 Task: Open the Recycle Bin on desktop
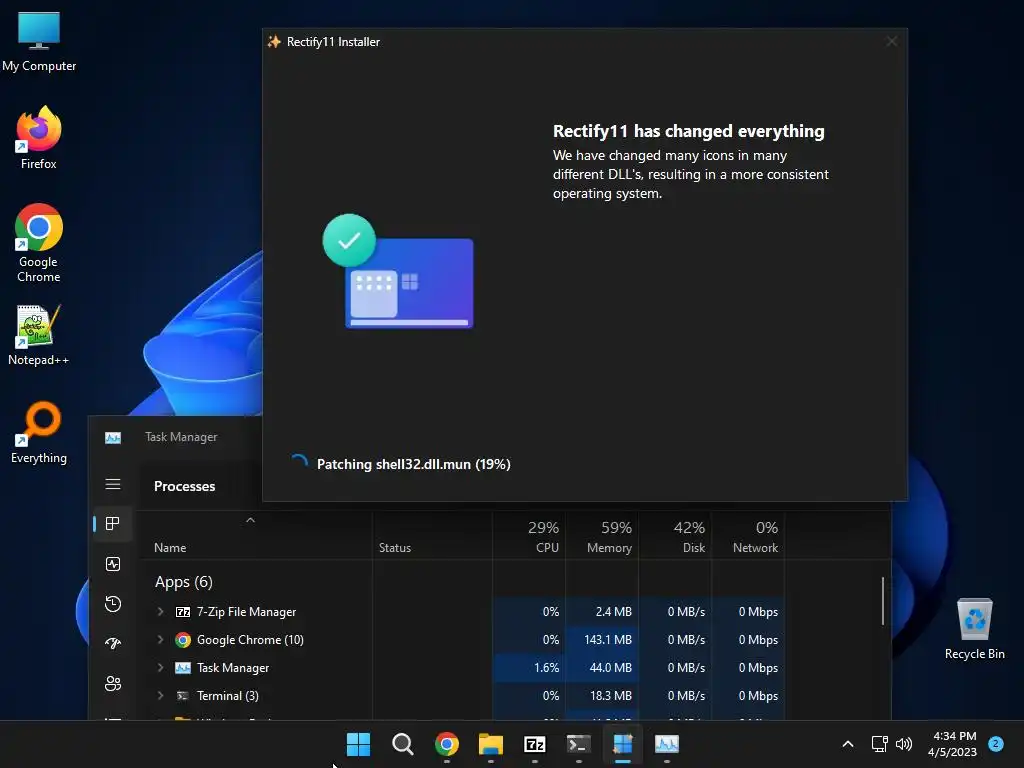click(974, 629)
